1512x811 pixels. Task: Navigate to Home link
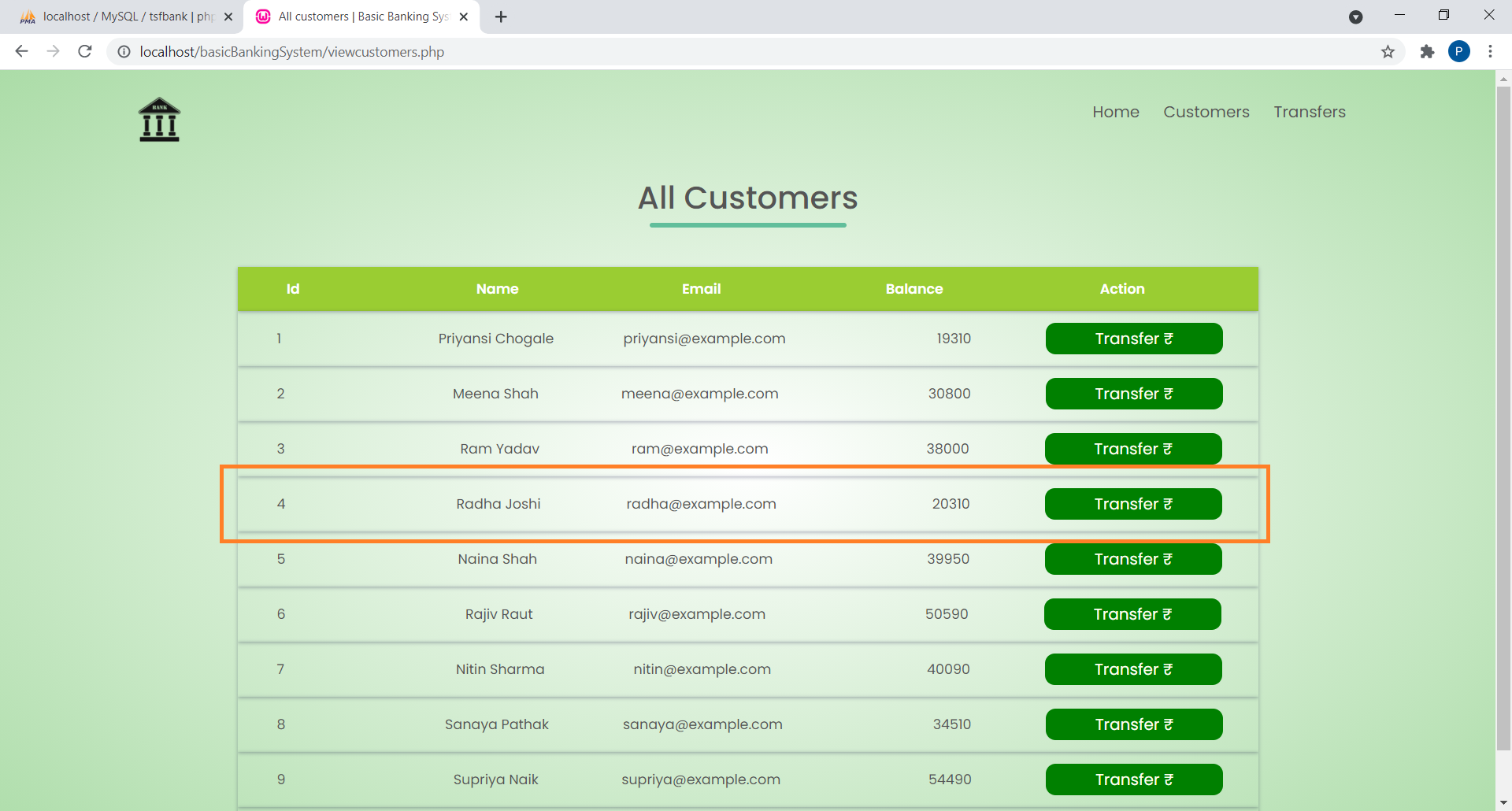coord(1116,112)
